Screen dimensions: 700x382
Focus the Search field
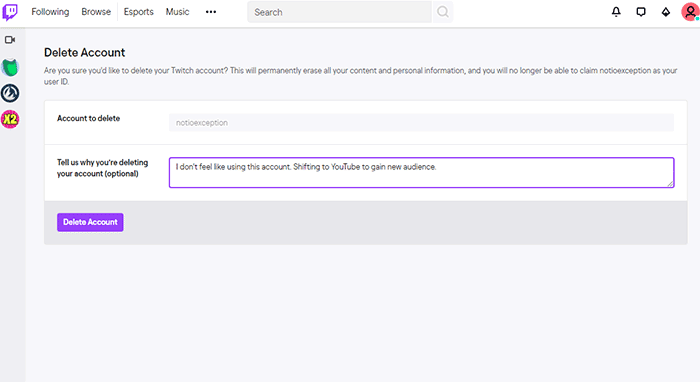[x=339, y=12]
